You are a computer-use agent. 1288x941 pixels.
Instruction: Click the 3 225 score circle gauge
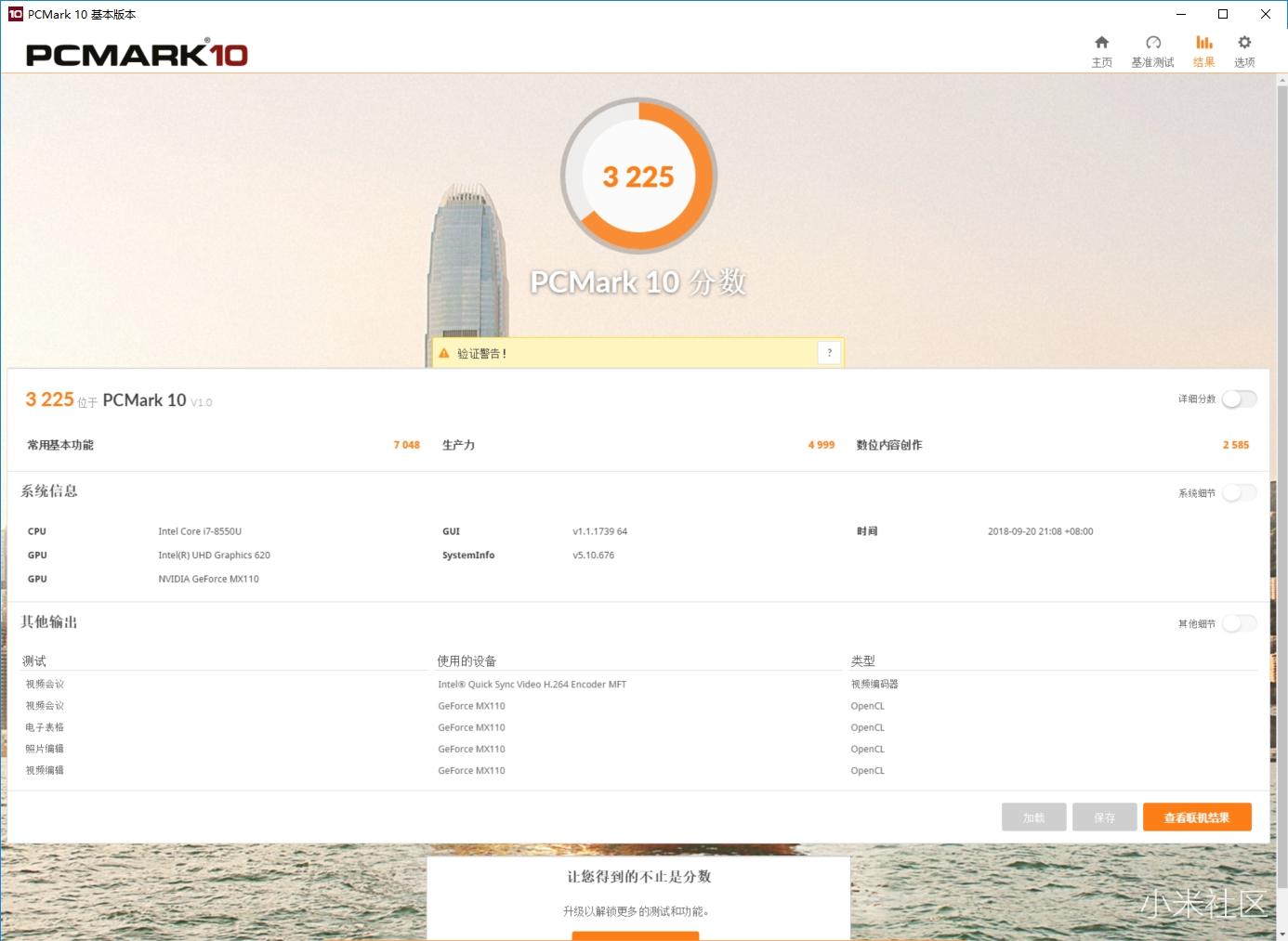coord(638,176)
